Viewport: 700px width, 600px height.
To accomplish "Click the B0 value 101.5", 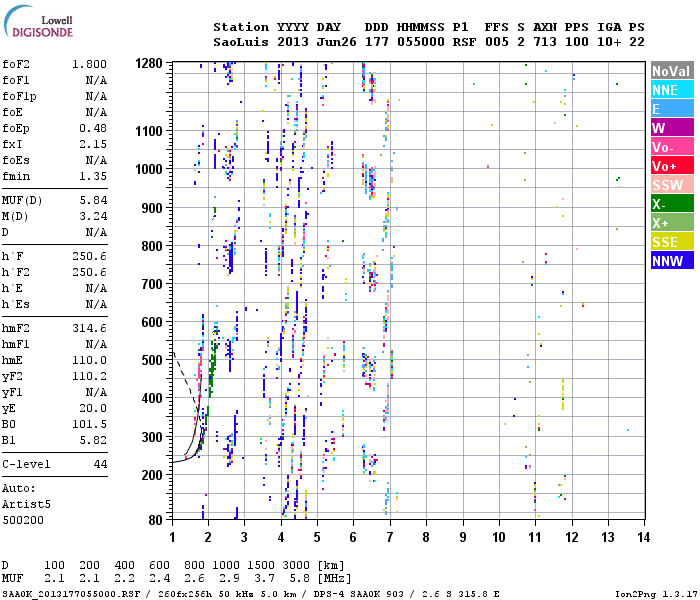I will pos(89,424).
